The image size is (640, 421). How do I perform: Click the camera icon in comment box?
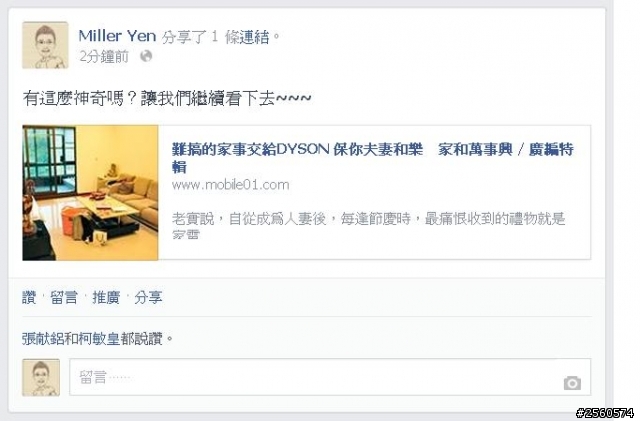[572, 383]
